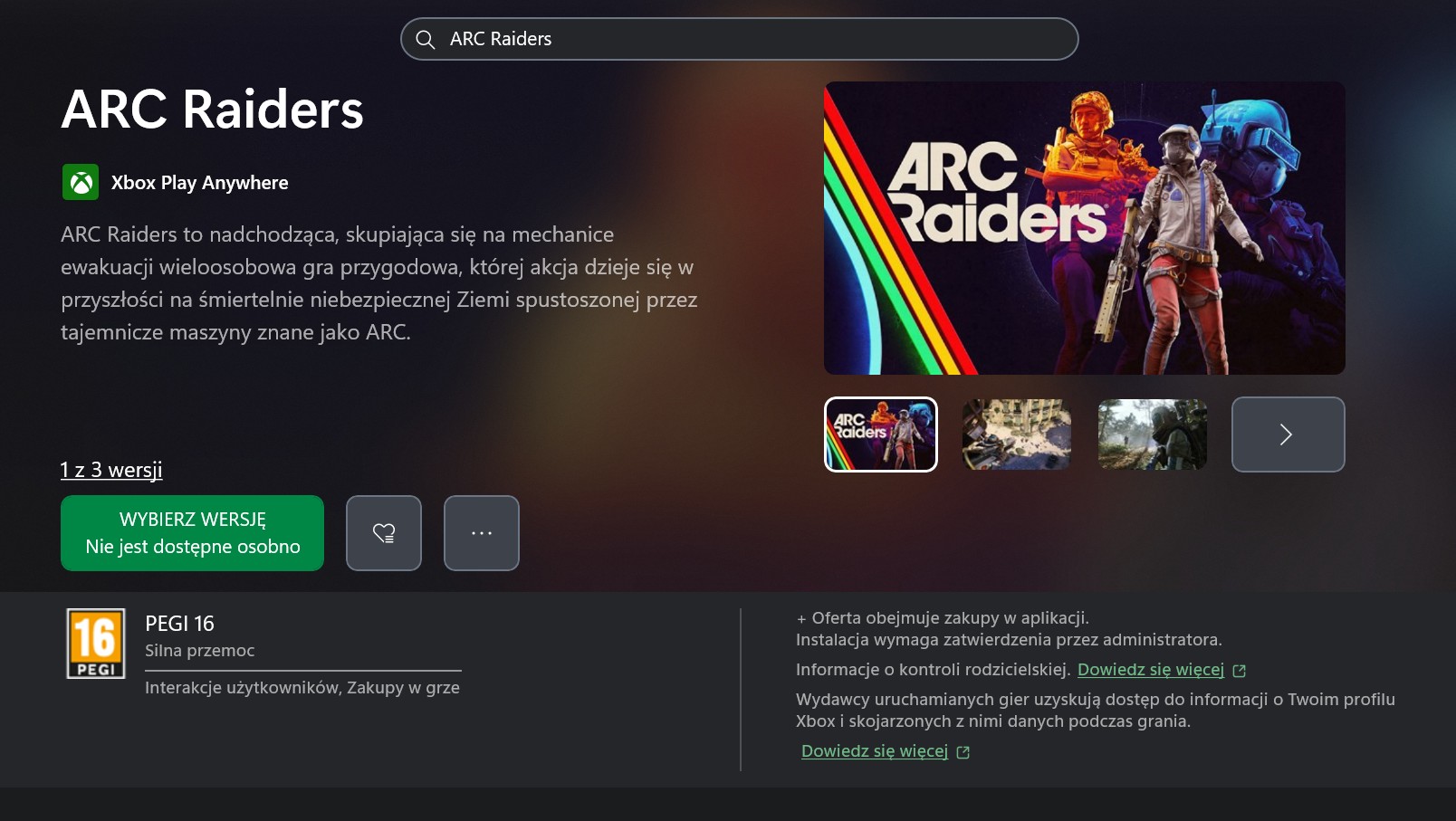Select the second gameplay screenshot thumbnail
Screen dimensions: 1456x821
coord(1017,434)
